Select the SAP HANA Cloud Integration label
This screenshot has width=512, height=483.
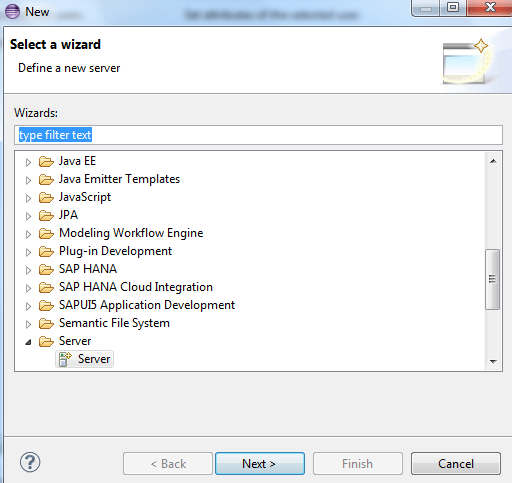click(136, 287)
